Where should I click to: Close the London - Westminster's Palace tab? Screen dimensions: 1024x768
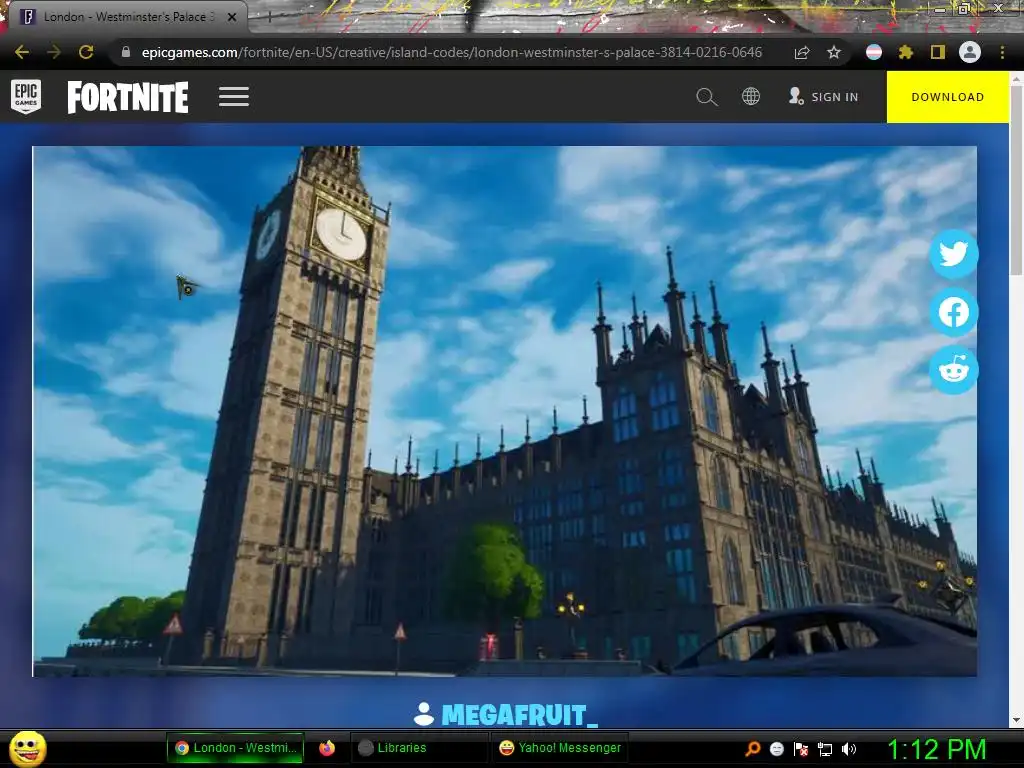click(x=232, y=17)
